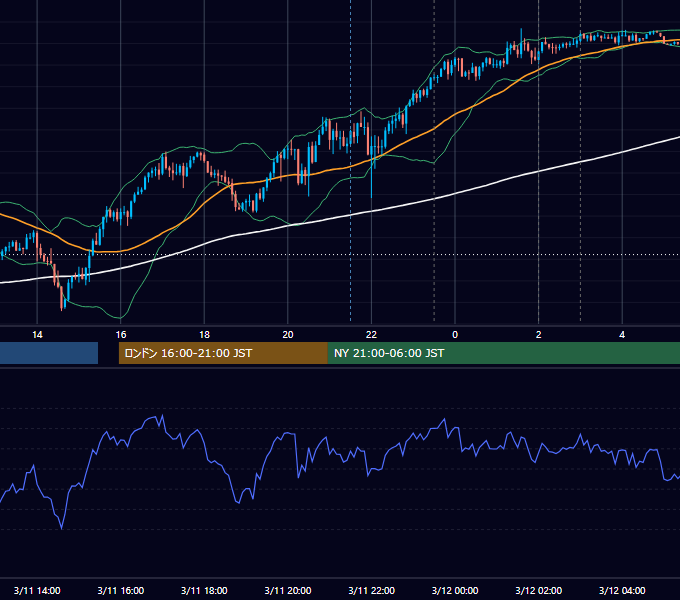This screenshot has height=600, width=680.
Task: Click the 3/12 04:00 date label
Action: click(622, 590)
